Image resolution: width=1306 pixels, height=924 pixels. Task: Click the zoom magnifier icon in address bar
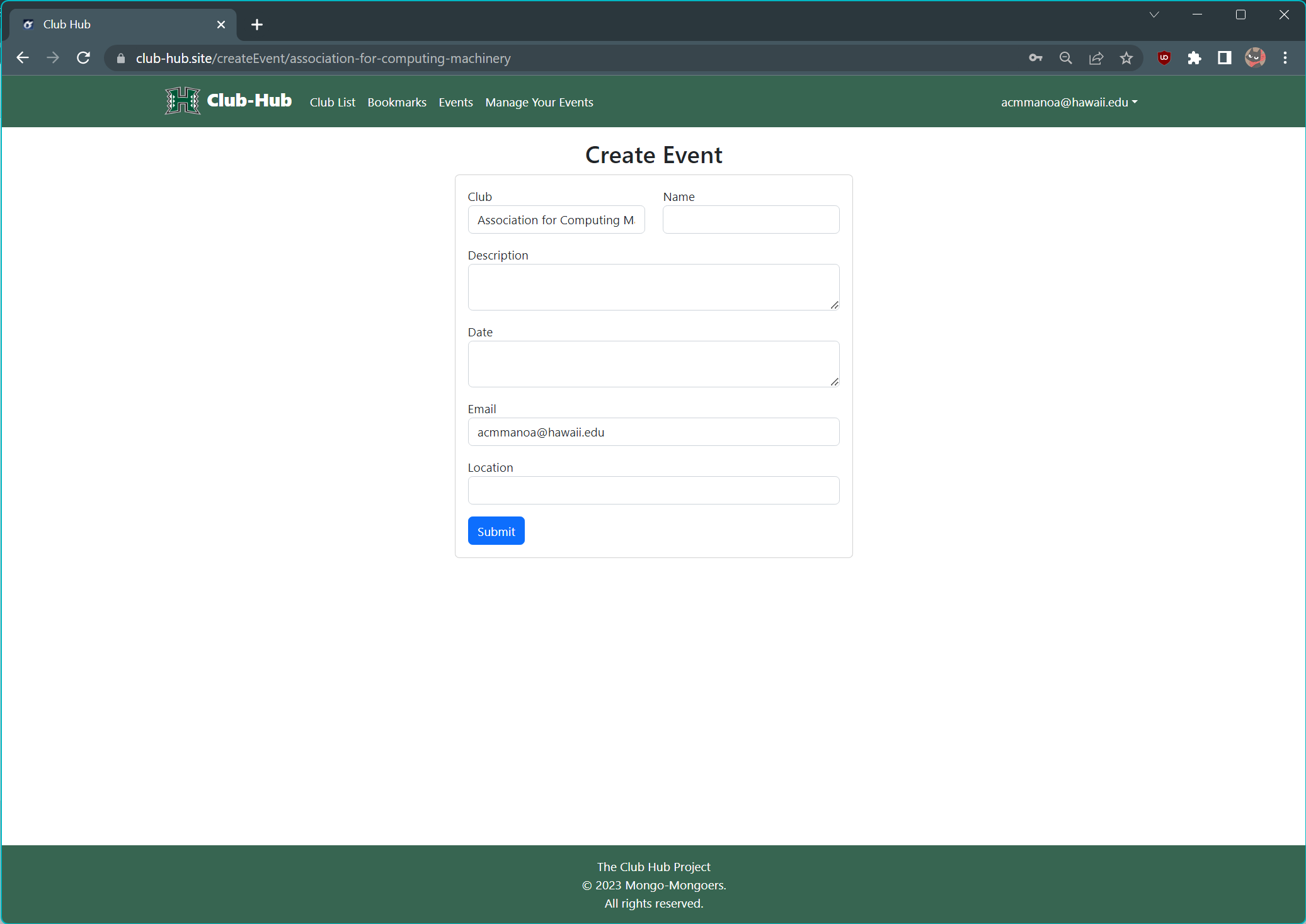1065,58
